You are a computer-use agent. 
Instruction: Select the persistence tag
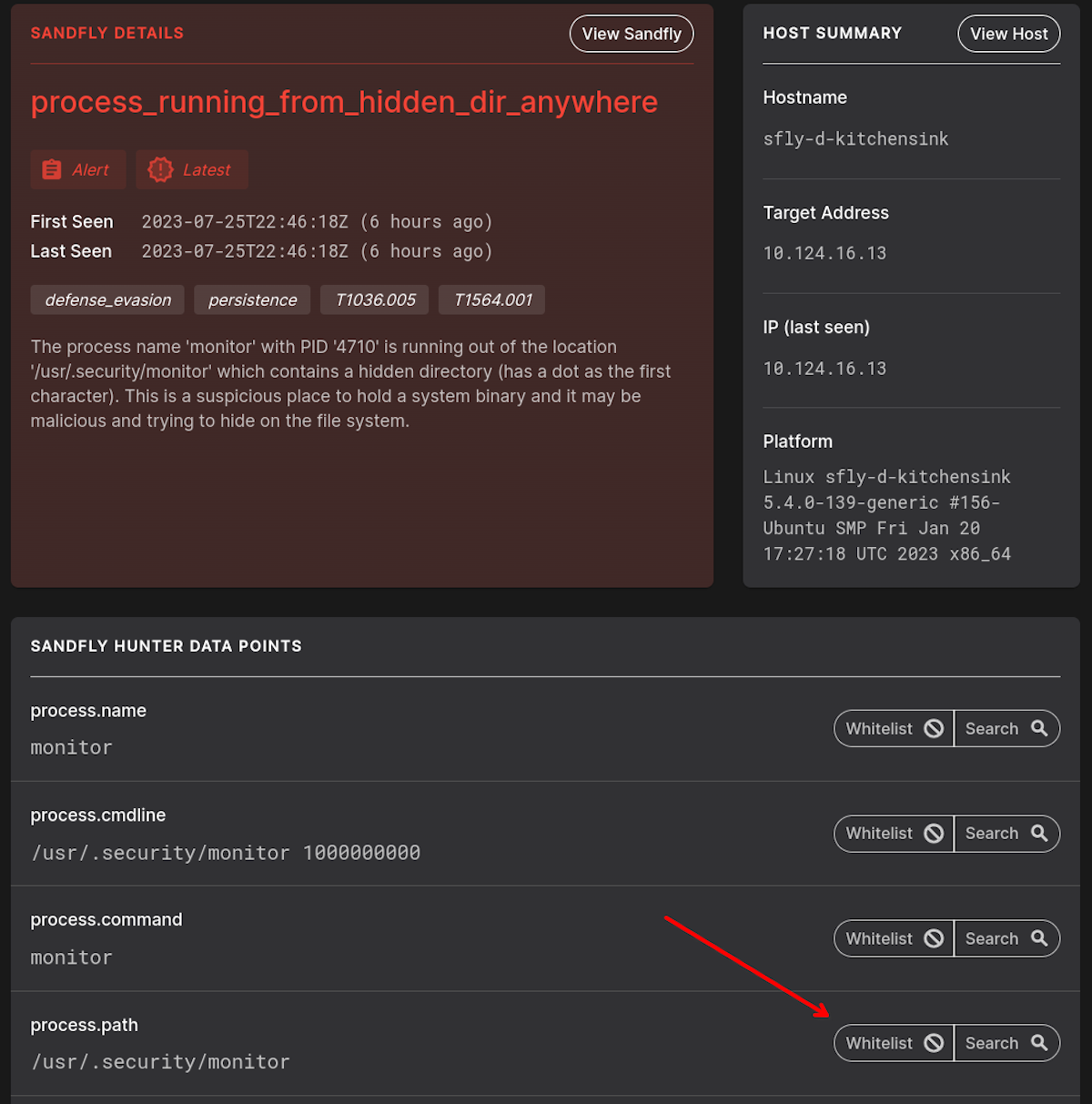coord(252,299)
